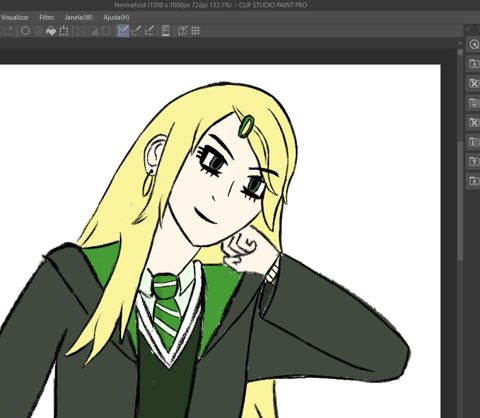
Task: Click the dimmed Show selection border icon
Action: coord(106,31)
